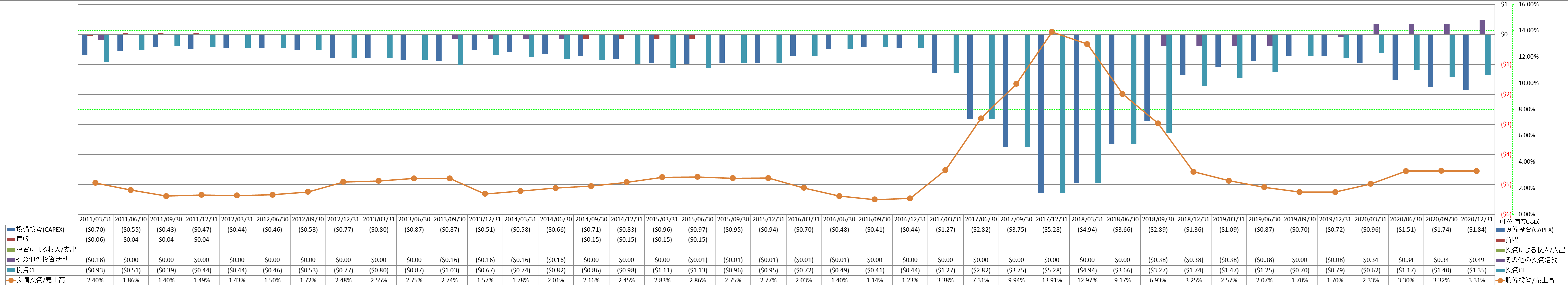The width and height of the screenshot is (1568, 286).
Task: Click the orange line marker at 2011/03/31
Action: [x=95, y=183]
